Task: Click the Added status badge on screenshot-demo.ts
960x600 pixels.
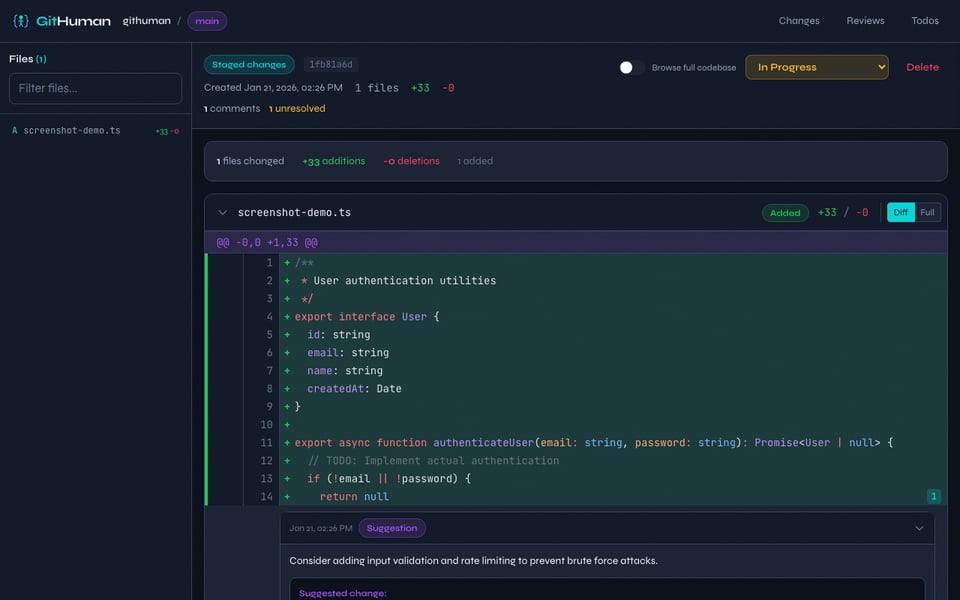Action: pos(785,212)
